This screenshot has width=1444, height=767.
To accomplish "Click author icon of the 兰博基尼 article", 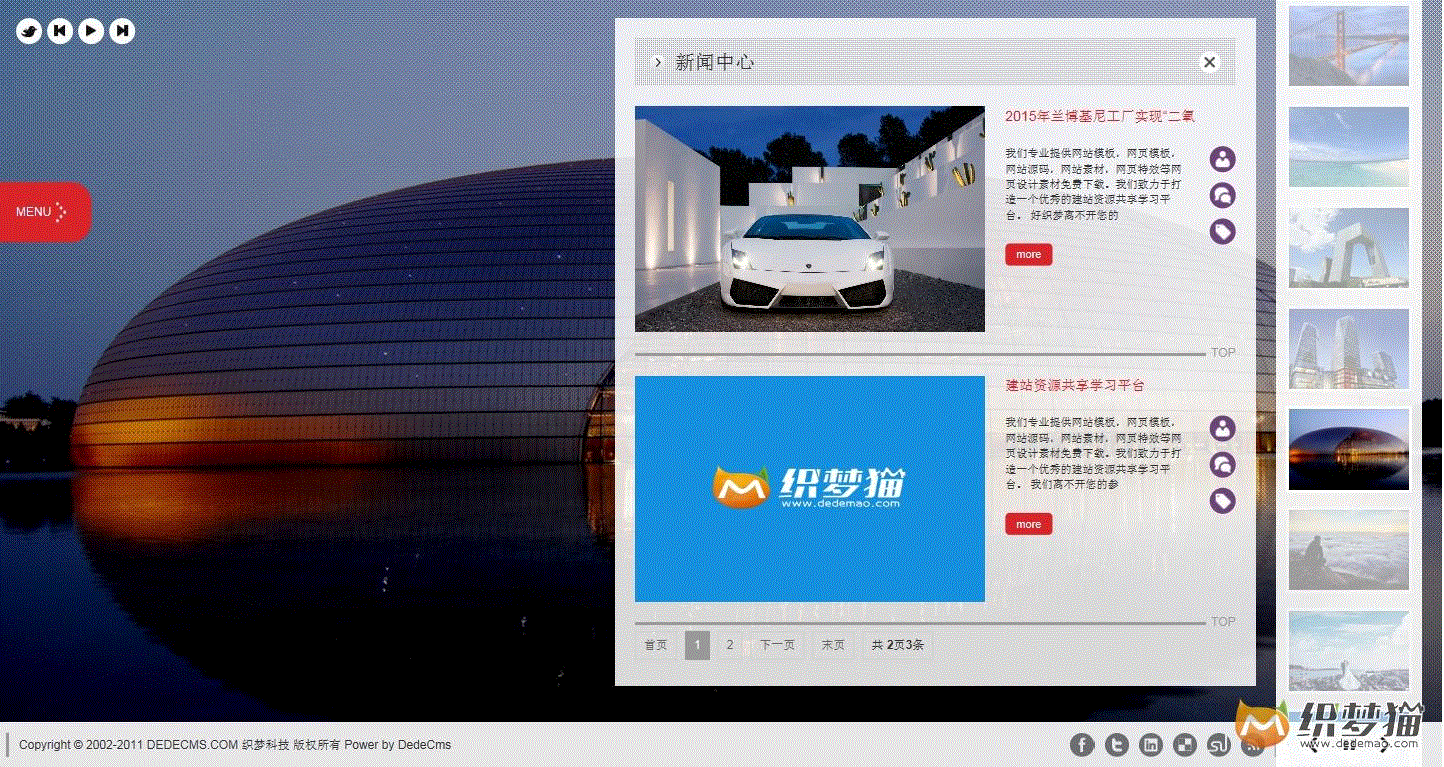I will point(1222,159).
